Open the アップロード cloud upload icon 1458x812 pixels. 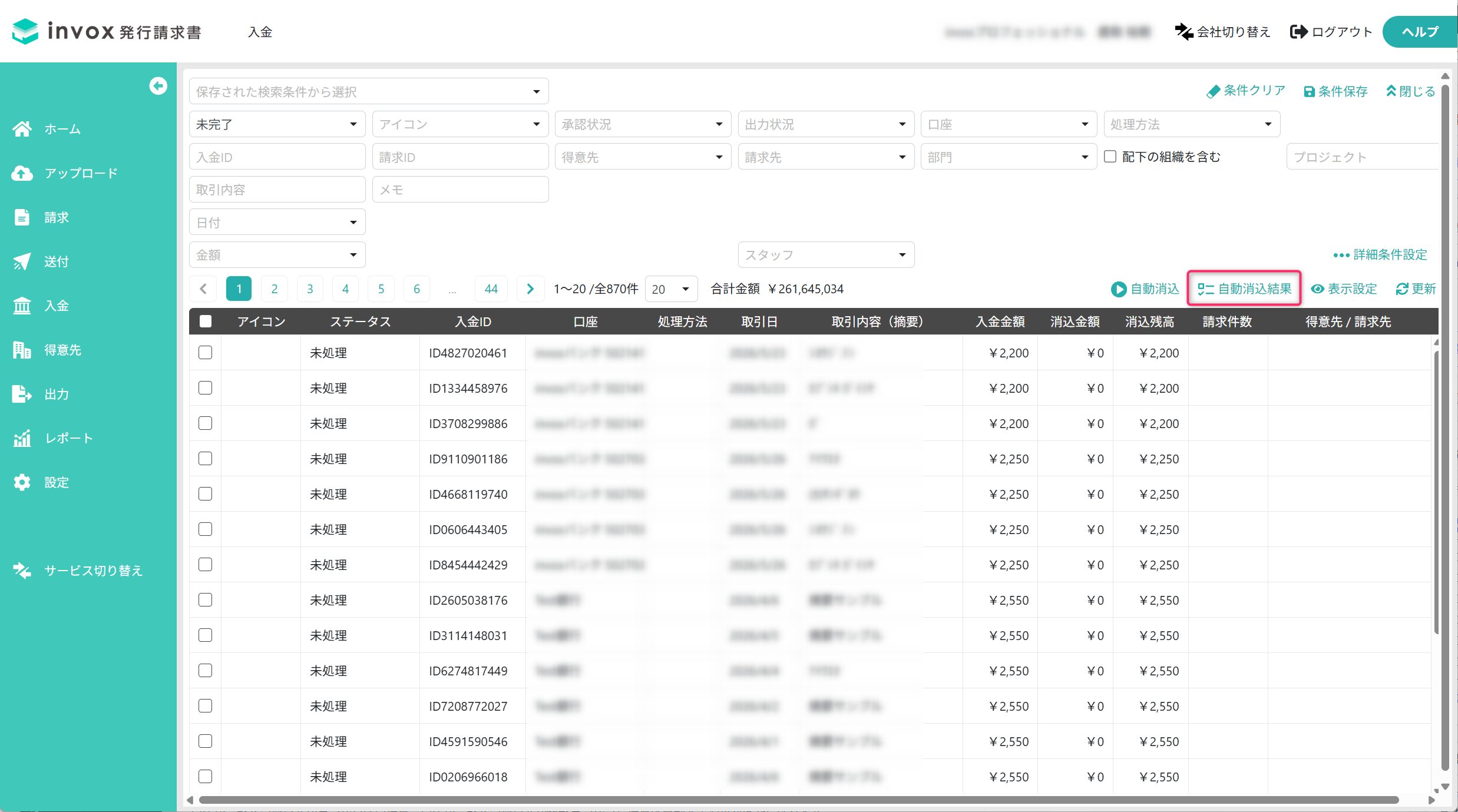[x=22, y=173]
